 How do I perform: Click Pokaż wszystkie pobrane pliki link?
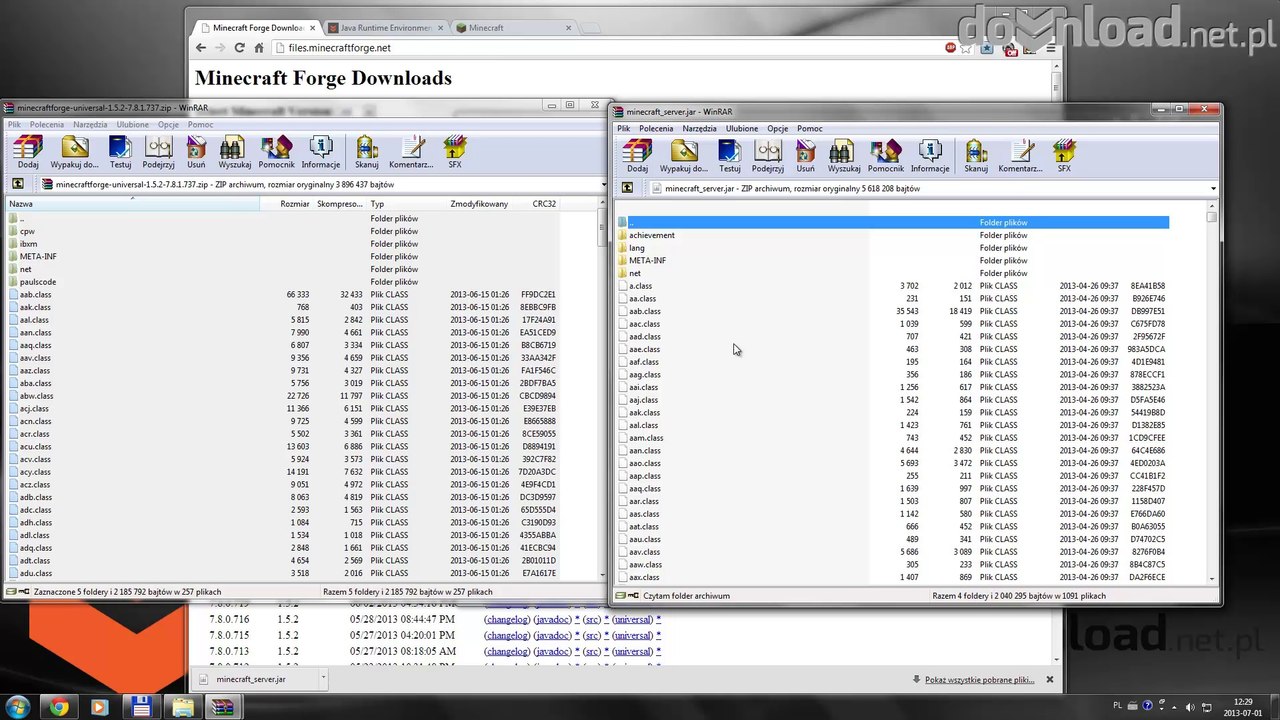(979, 680)
